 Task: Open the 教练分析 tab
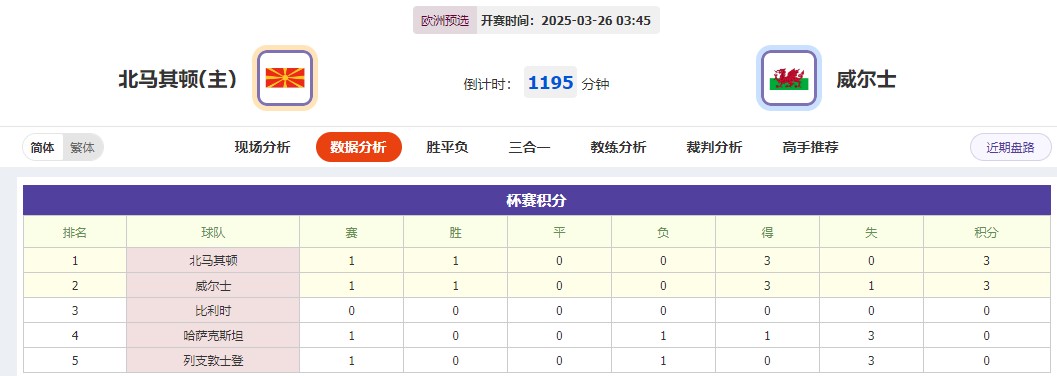[618, 148]
